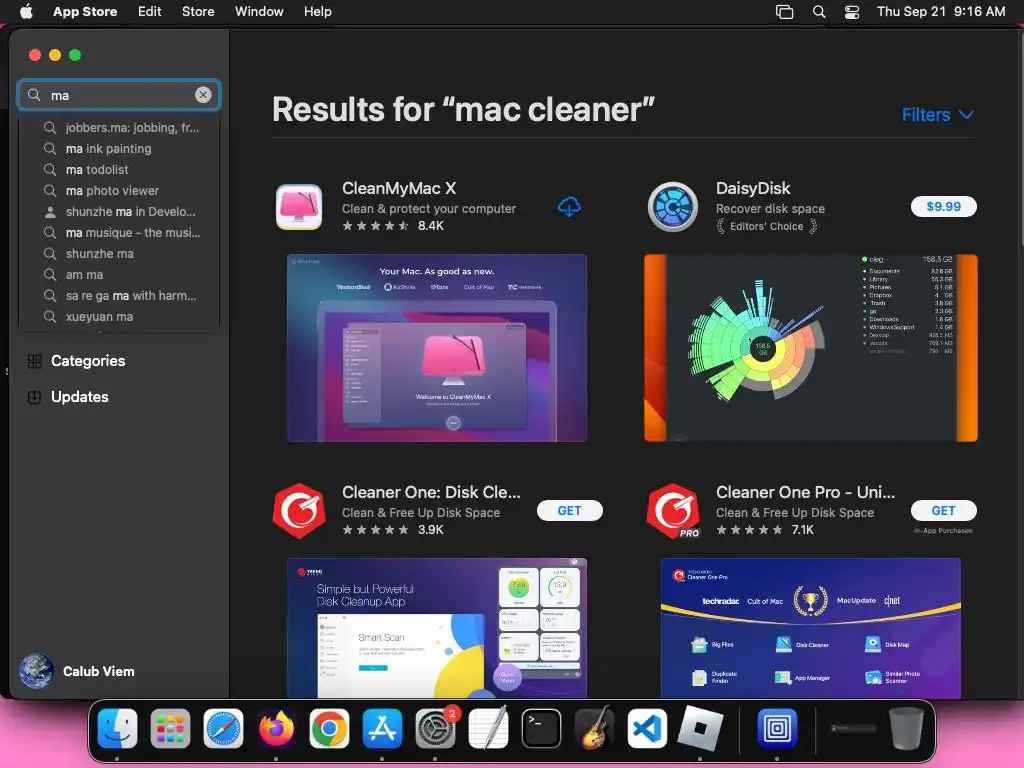Open the CleanMyMac X title link
Image resolution: width=1024 pixels, height=768 pixels.
[399, 188]
